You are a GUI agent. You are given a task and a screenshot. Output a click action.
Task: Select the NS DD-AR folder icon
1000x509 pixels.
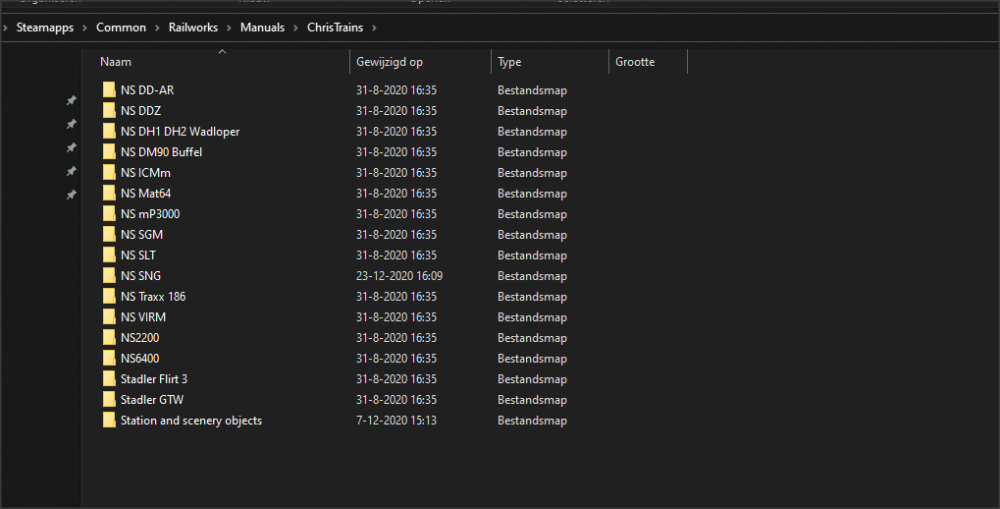(x=109, y=90)
